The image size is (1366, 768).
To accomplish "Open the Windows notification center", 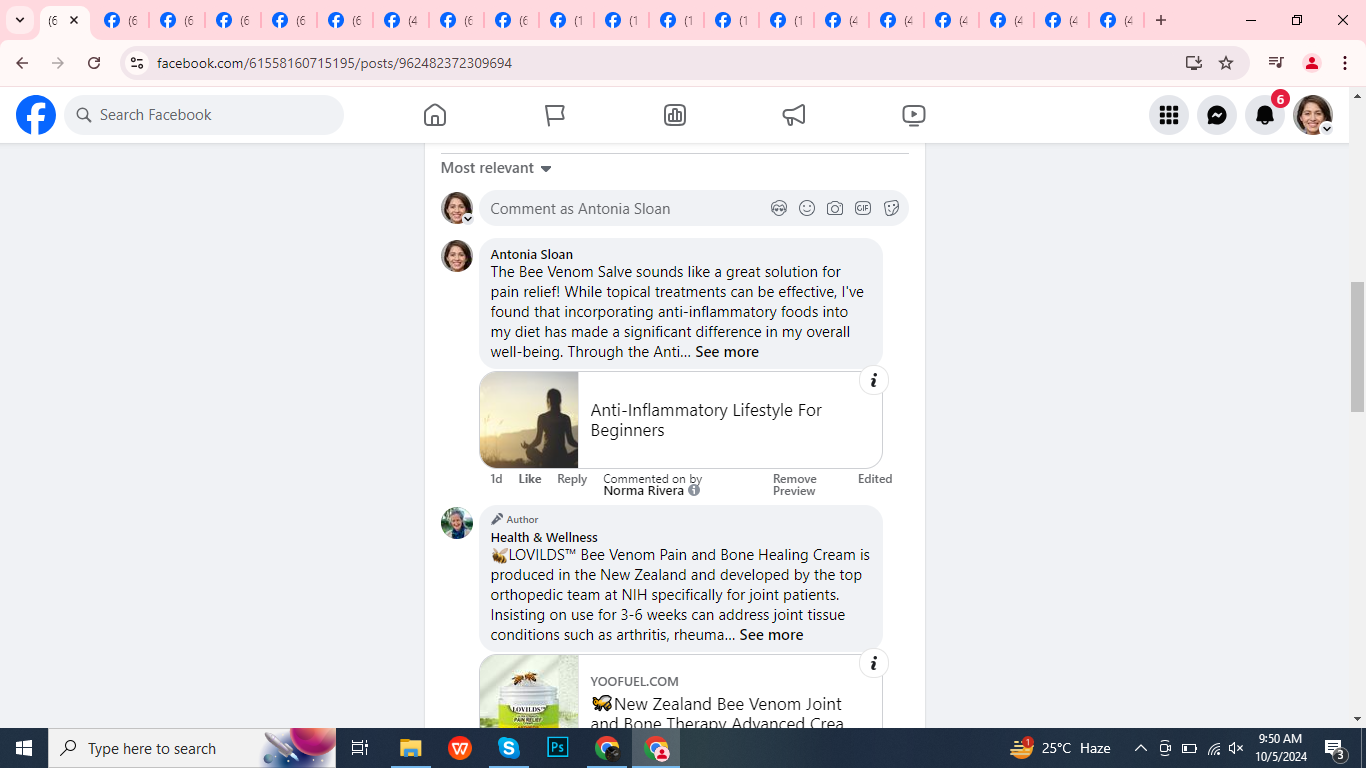I will [1335, 748].
